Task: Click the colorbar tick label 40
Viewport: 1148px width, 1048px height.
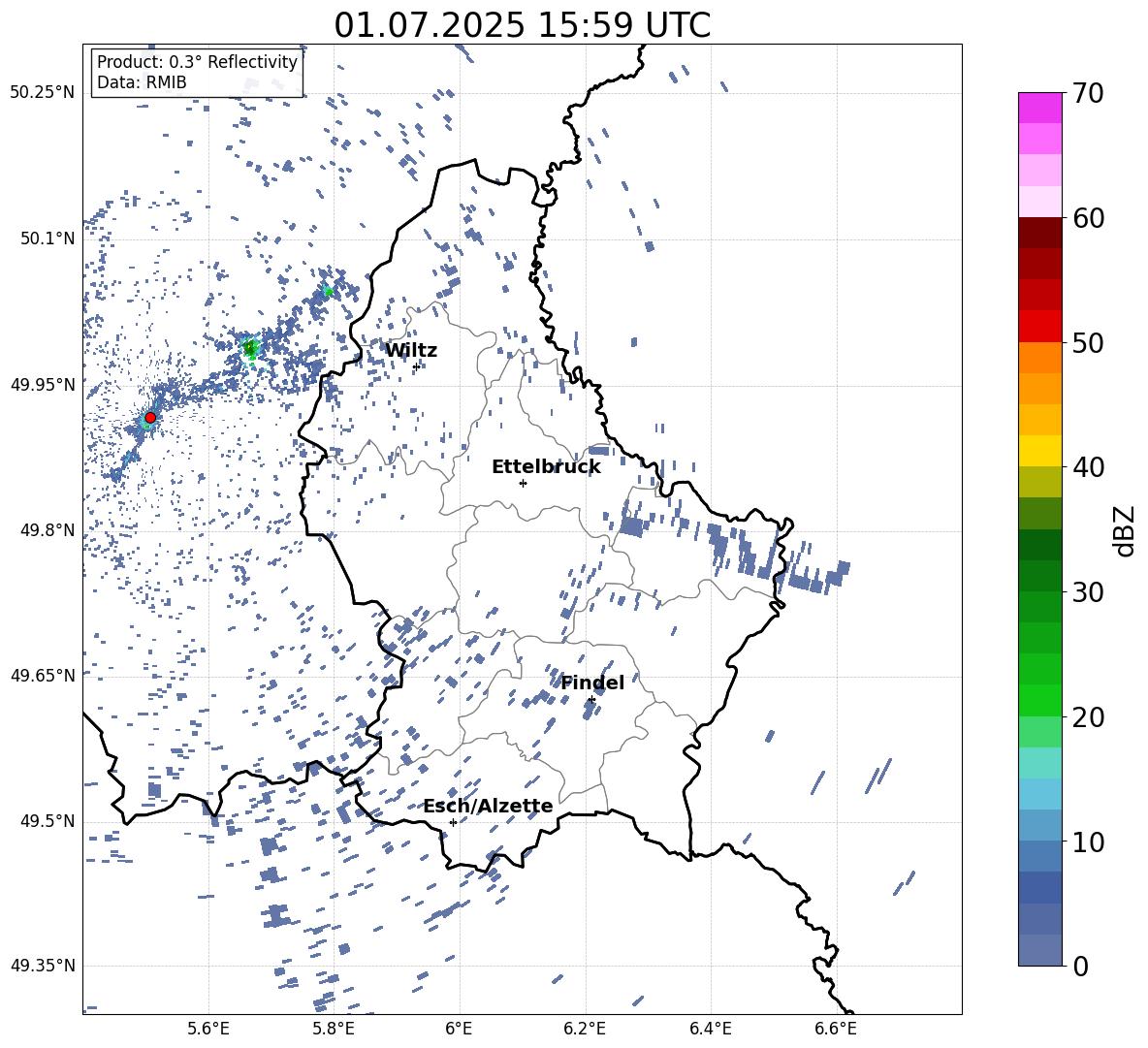Action: click(1088, 467)
